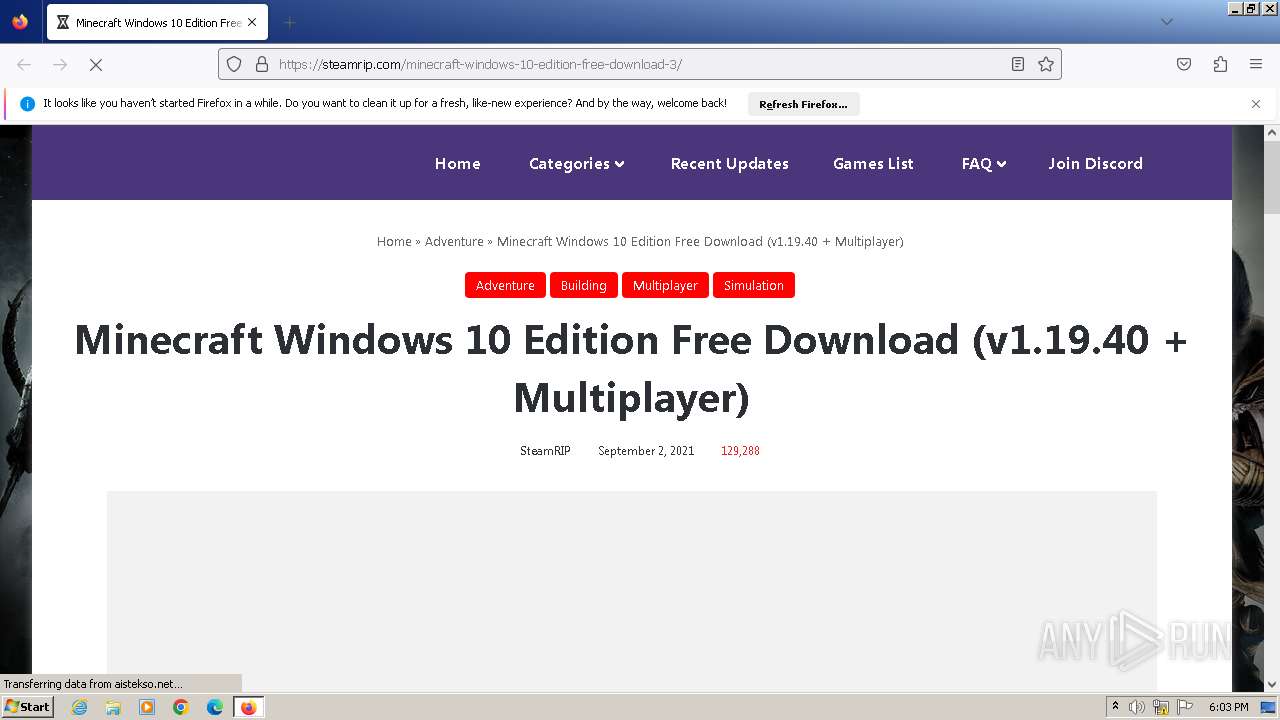Open a new tab with plus button
Viewport: 1280px width, 720px height.
(x=289, y=22)
